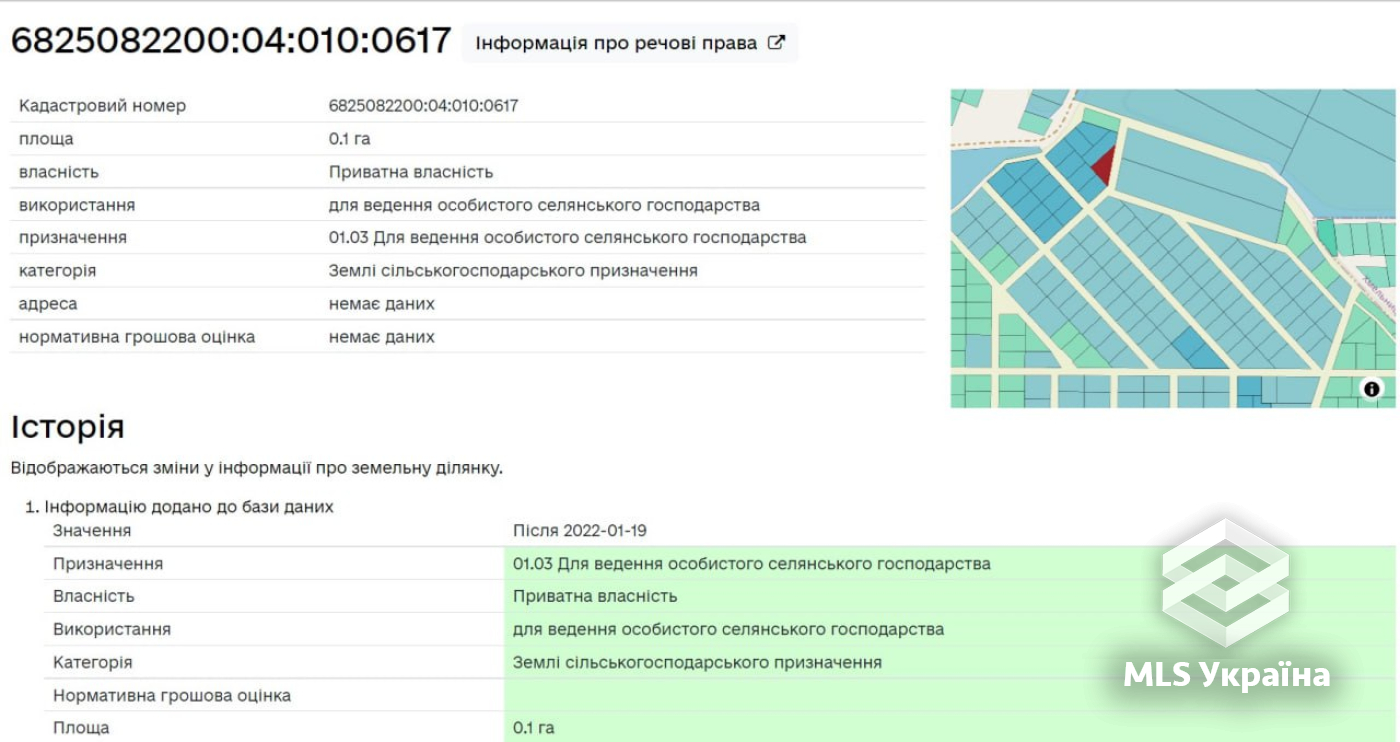Click the capitalized history 'Категорія' label
1400x742 pixels.
(x=93, y=662)
